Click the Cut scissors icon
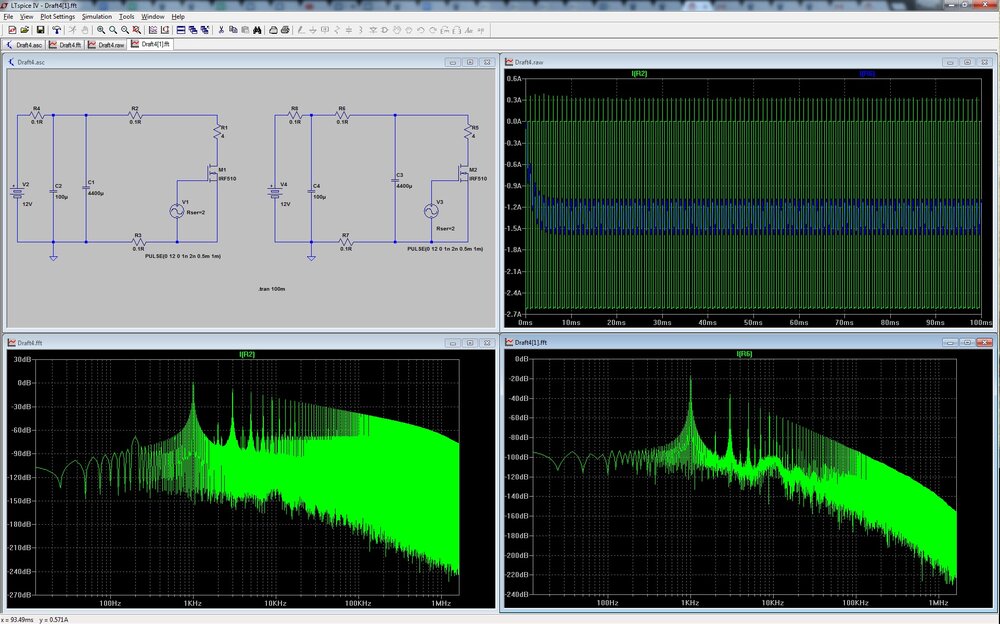Viewport: 1000px width, 624px height. tap(220, 30)
